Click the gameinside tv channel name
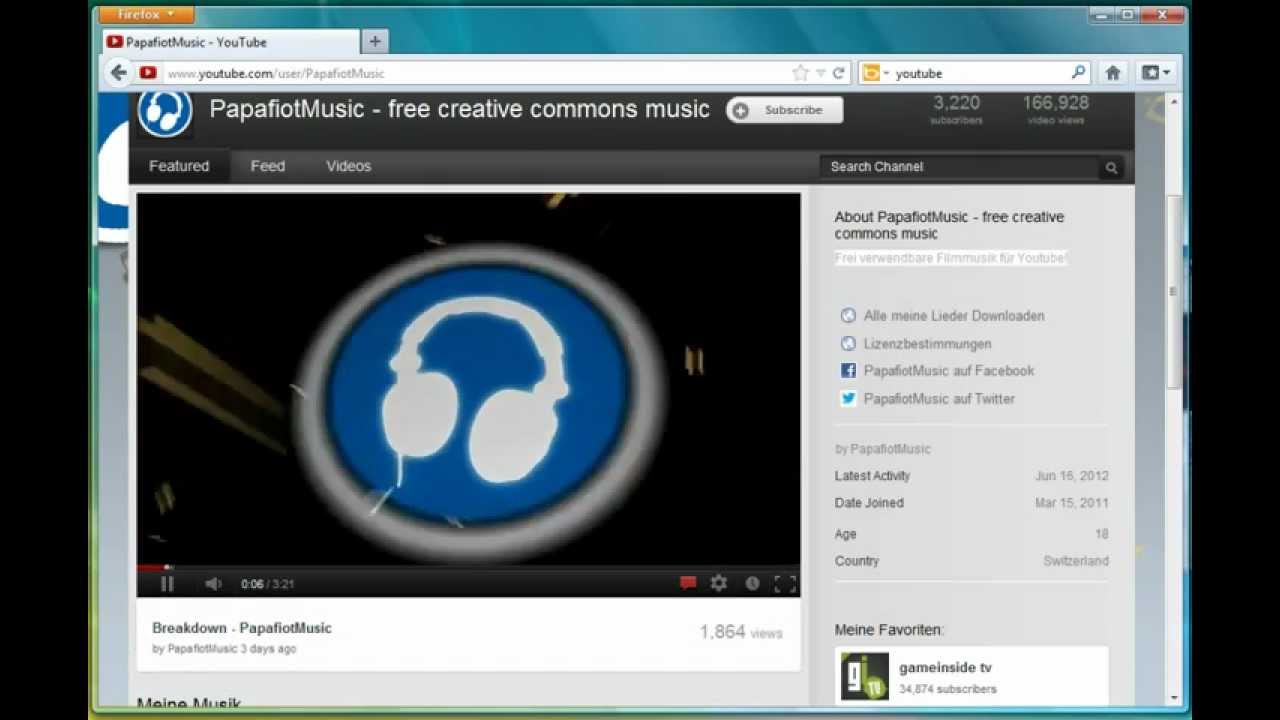Viewport: 1280px width, 720px height. coord(945,668)
